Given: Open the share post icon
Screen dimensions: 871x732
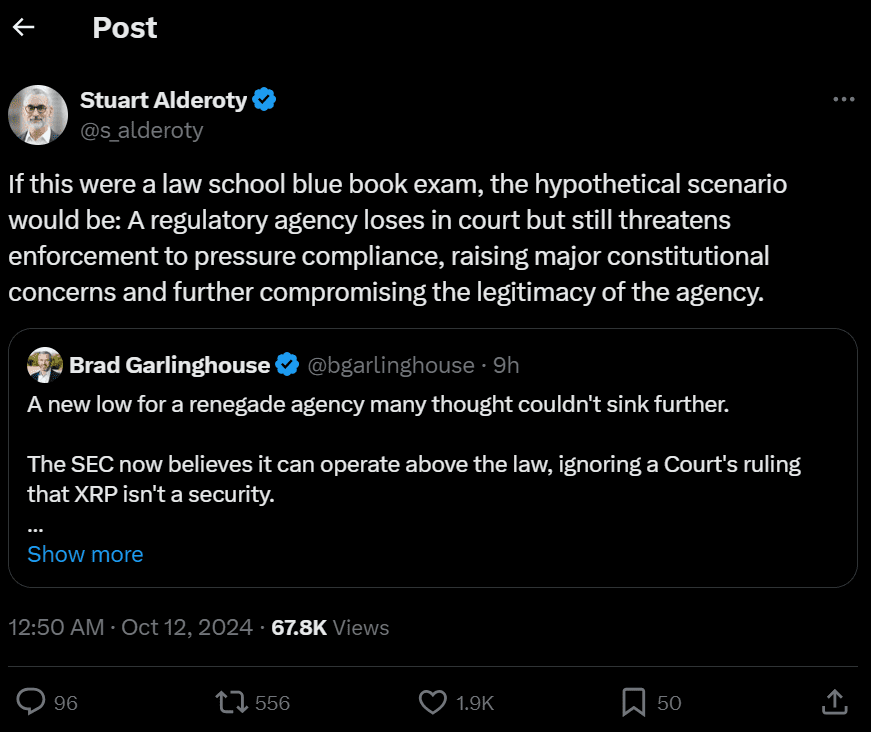Looking at the screenshot, I should tap(834, 702).
